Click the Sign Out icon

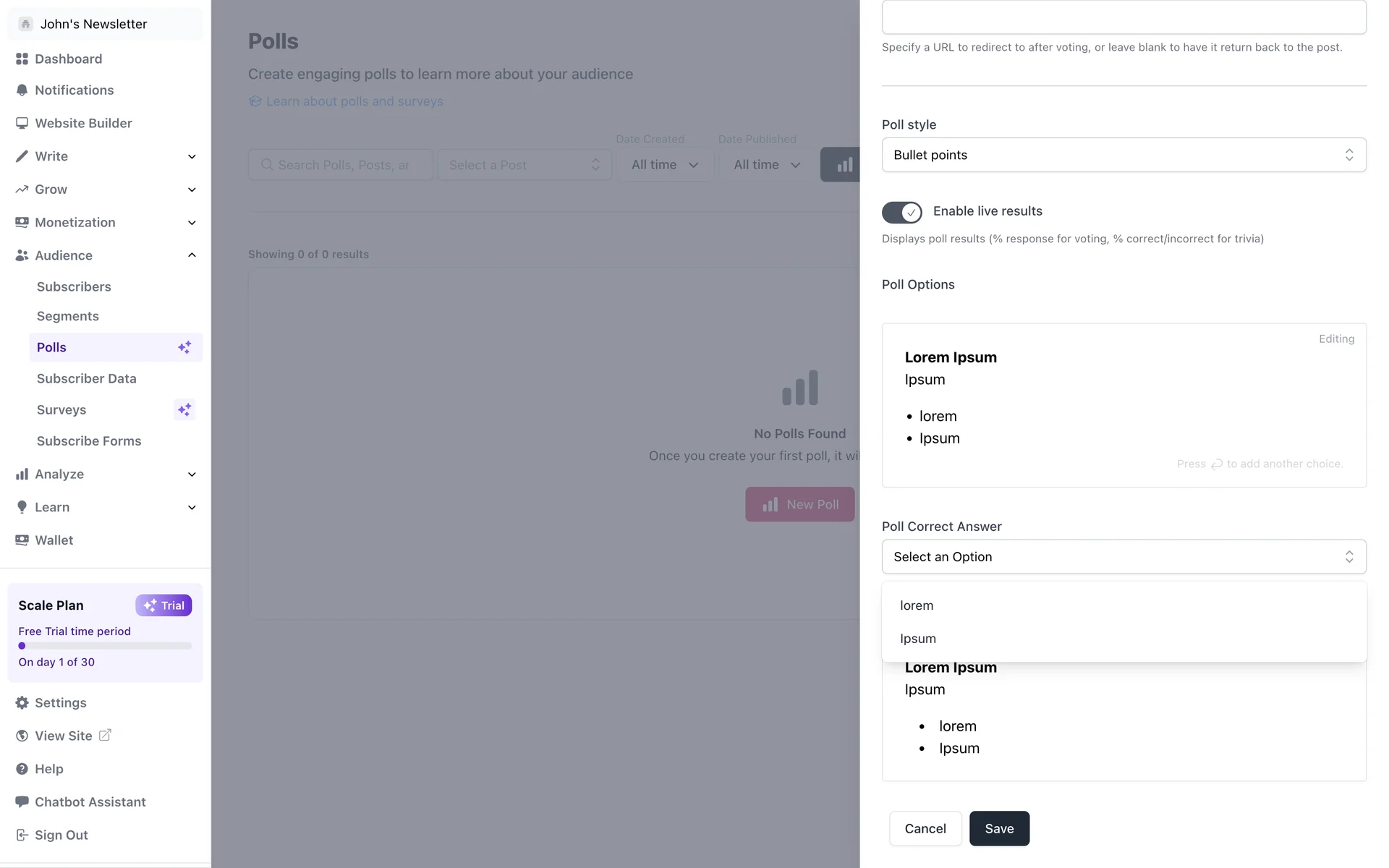coord(22,835)
